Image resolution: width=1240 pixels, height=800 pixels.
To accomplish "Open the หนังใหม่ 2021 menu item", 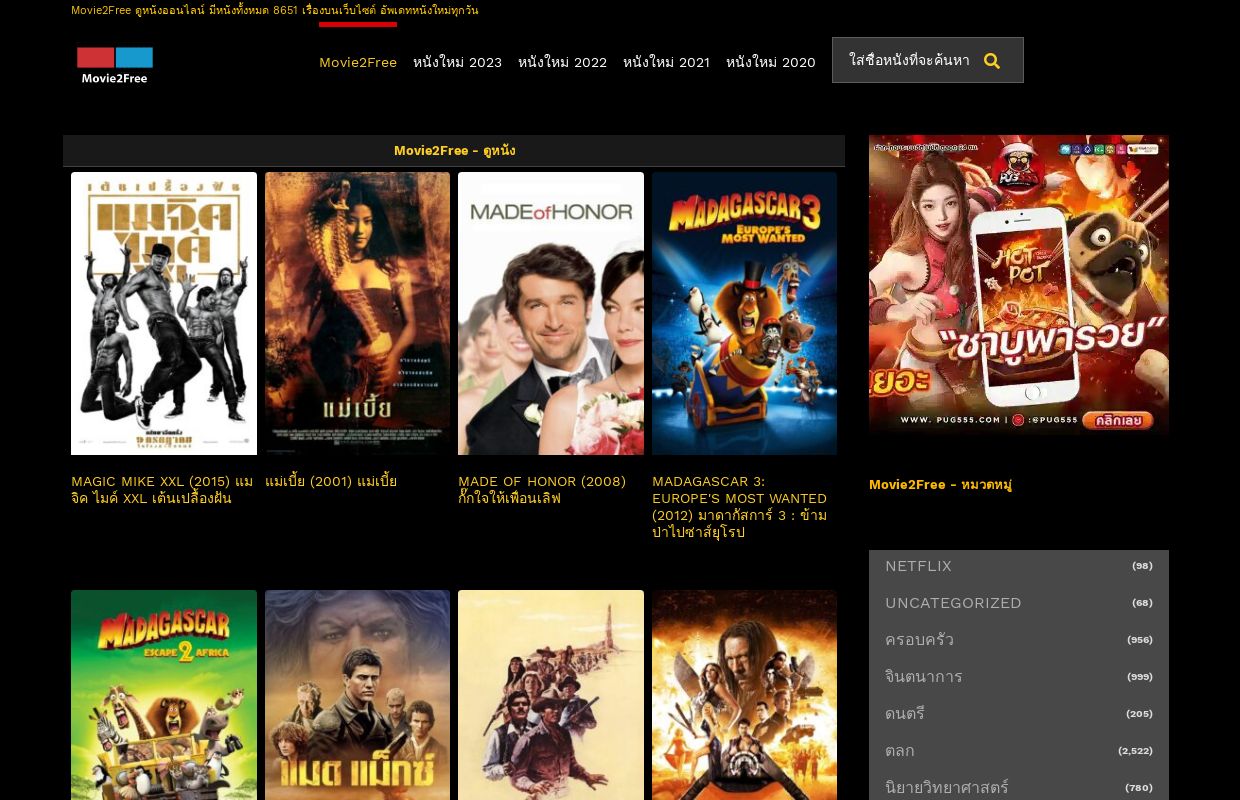I will [x=666, y=62].
